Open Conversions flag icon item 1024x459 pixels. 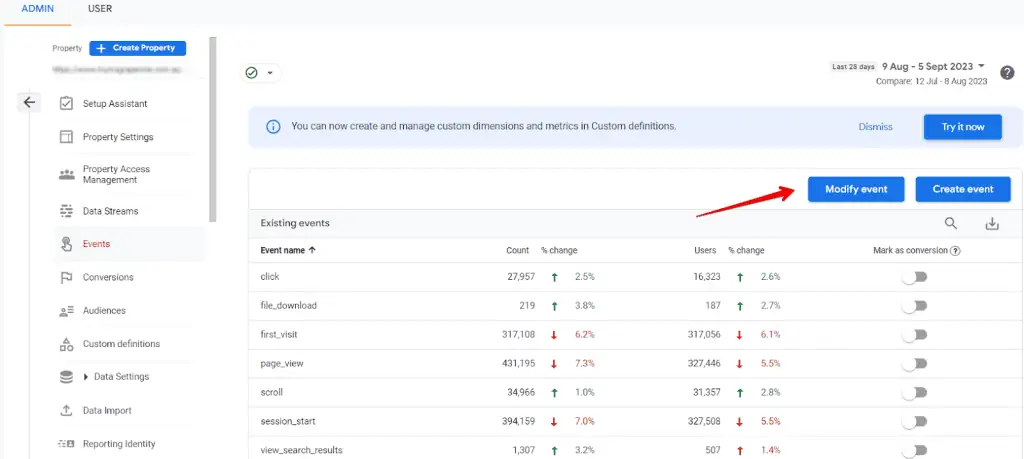coord(107,277)
